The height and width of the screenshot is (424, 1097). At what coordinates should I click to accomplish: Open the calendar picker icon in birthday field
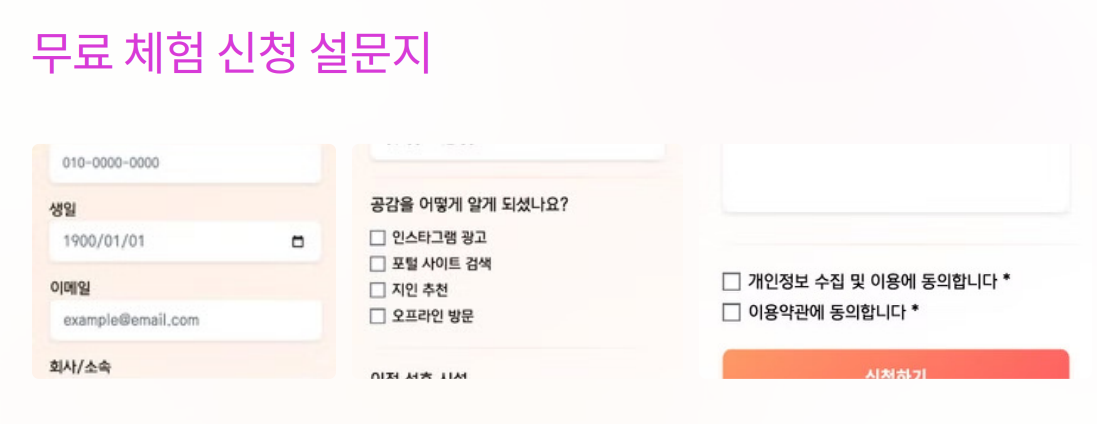(297, 242)
